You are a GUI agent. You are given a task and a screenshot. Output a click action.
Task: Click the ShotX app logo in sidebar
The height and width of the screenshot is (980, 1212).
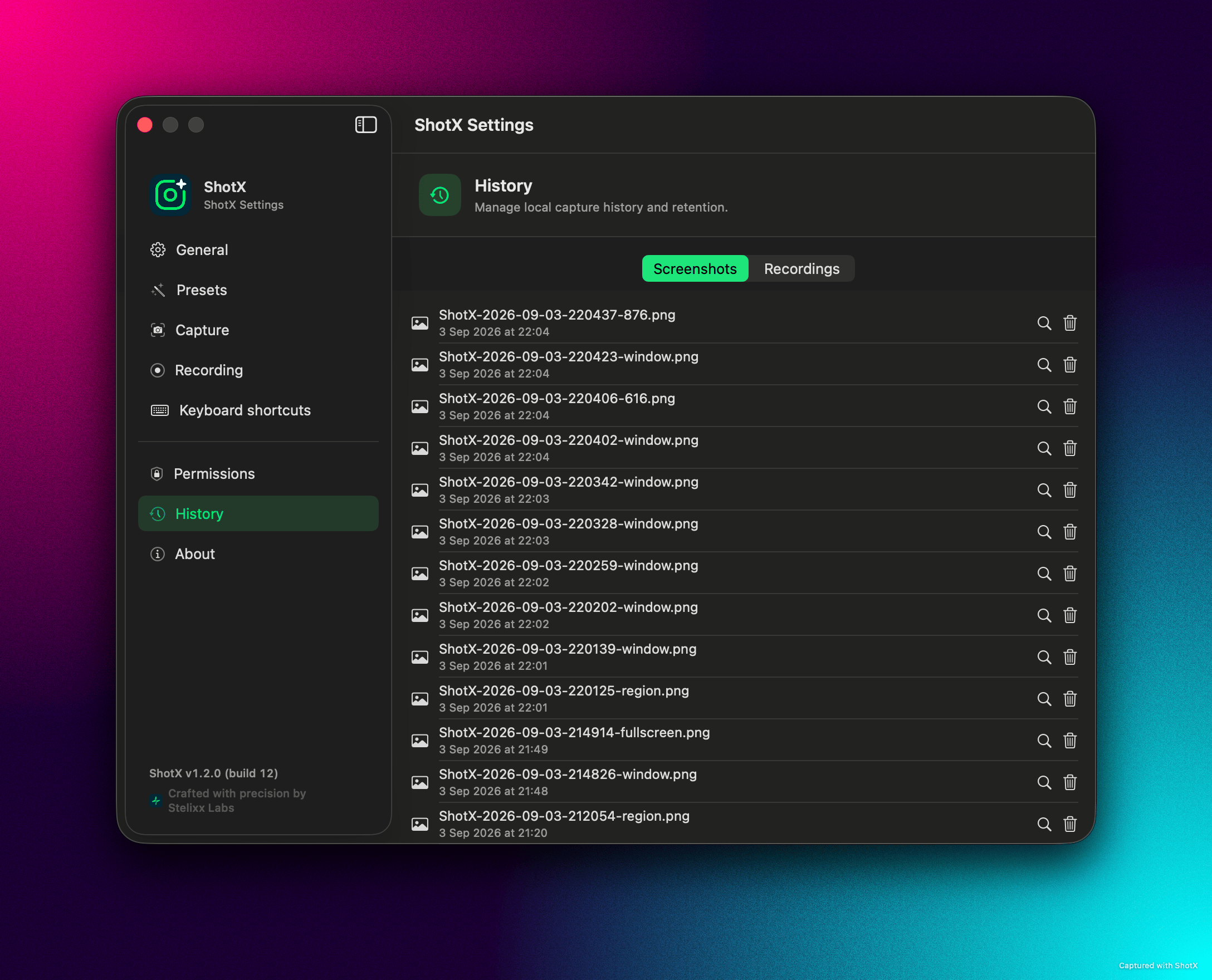point(170,195)
